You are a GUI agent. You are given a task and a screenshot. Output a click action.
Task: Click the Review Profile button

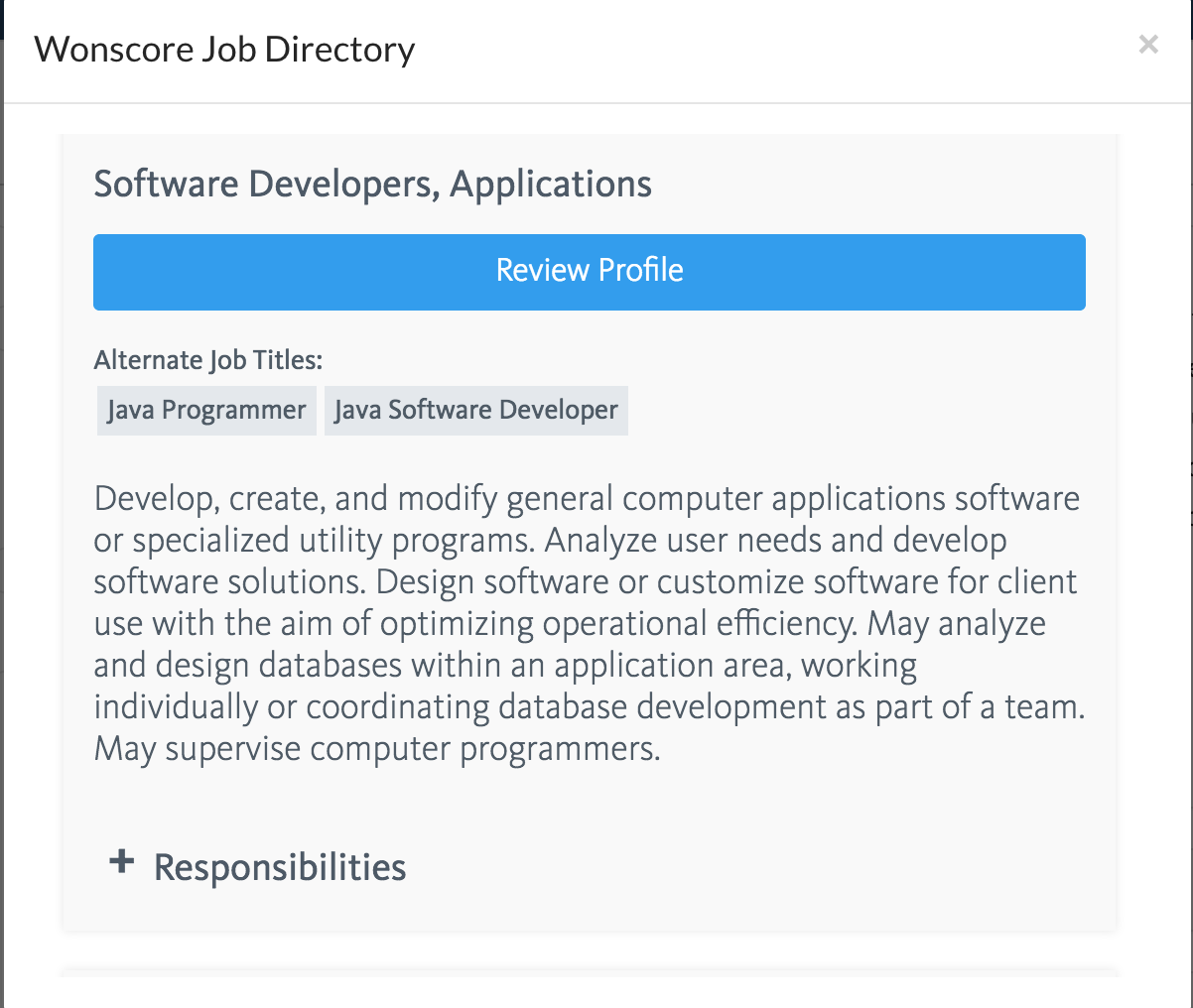tap(590, 272)
